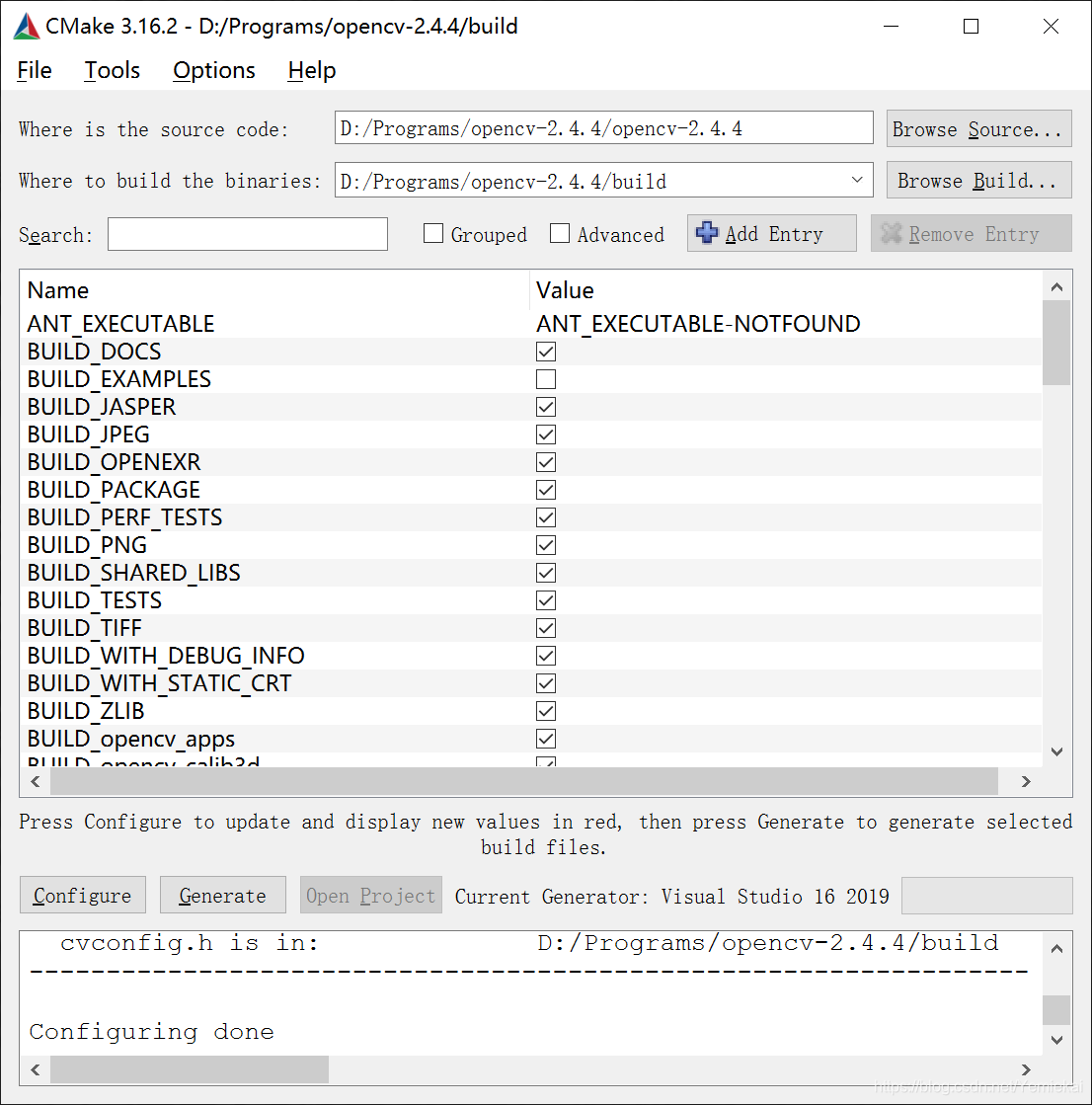Click the CMake logo in the title bar
Screen dimensions: 1092x1105
tap(27, 26)
